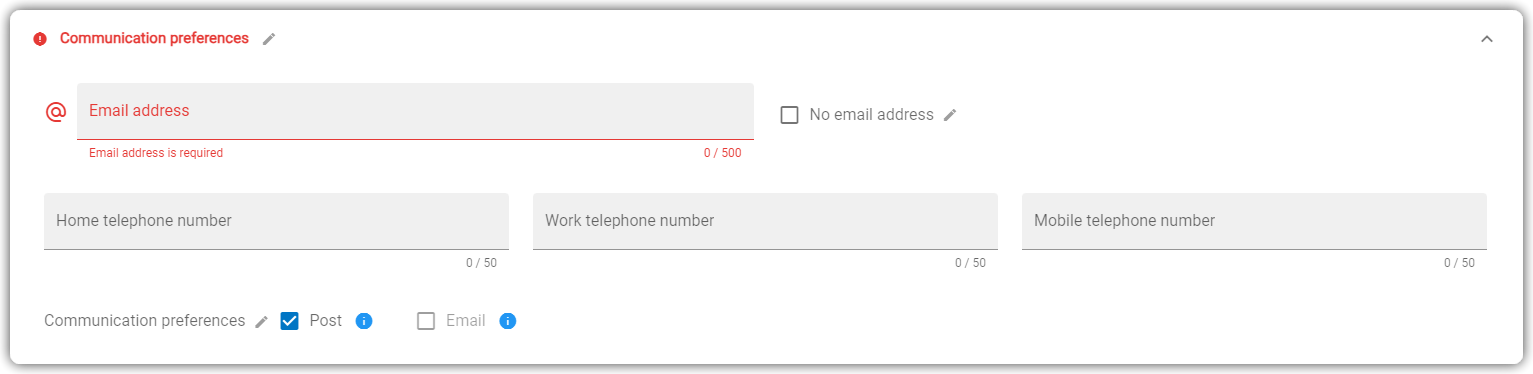Viewport: 1533px width, 374px height.
Task: Select the Work telephone number field
Action: (765, 221)
